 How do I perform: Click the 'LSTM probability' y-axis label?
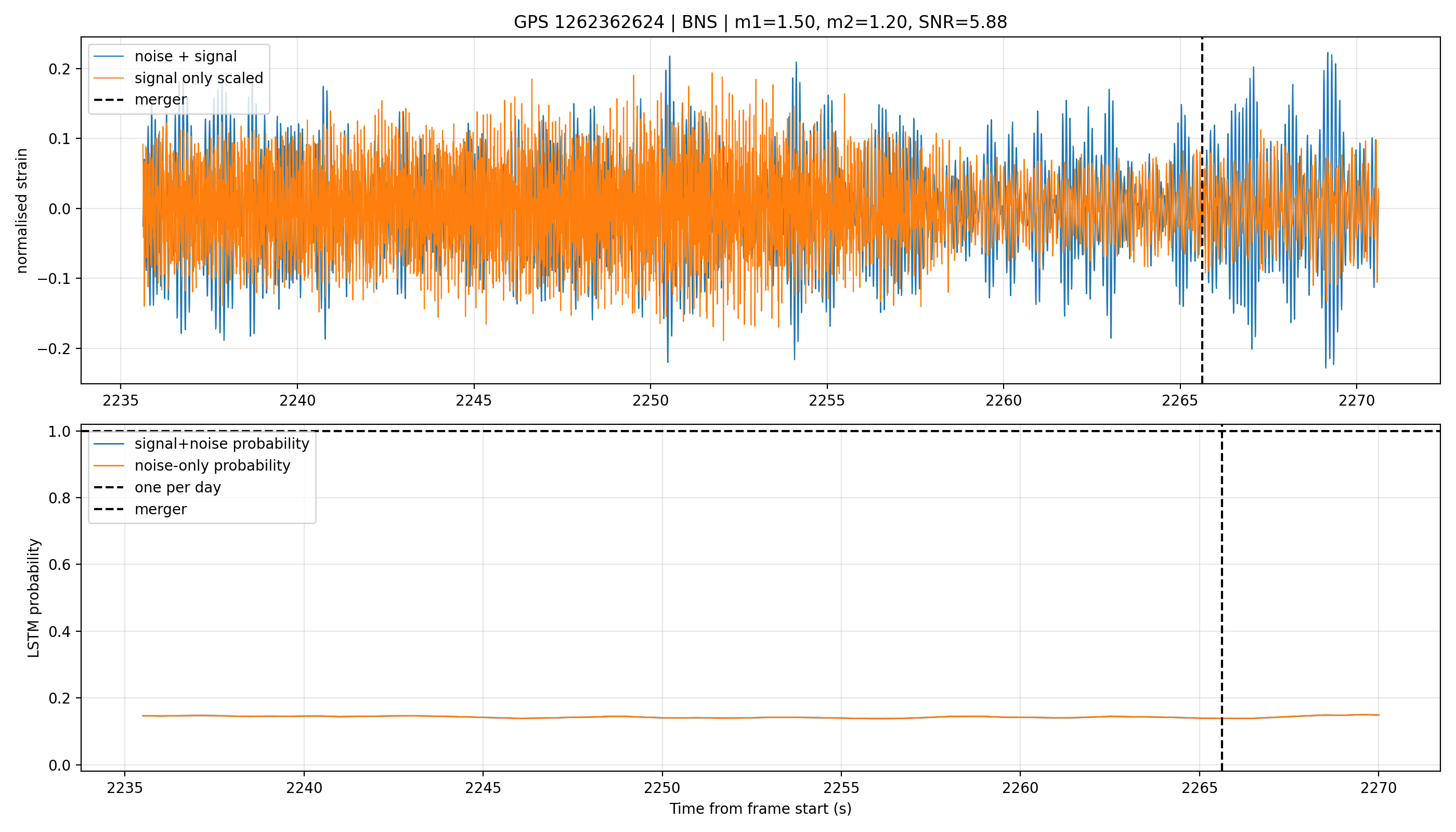pyautogui.click(x=34, y=597)
